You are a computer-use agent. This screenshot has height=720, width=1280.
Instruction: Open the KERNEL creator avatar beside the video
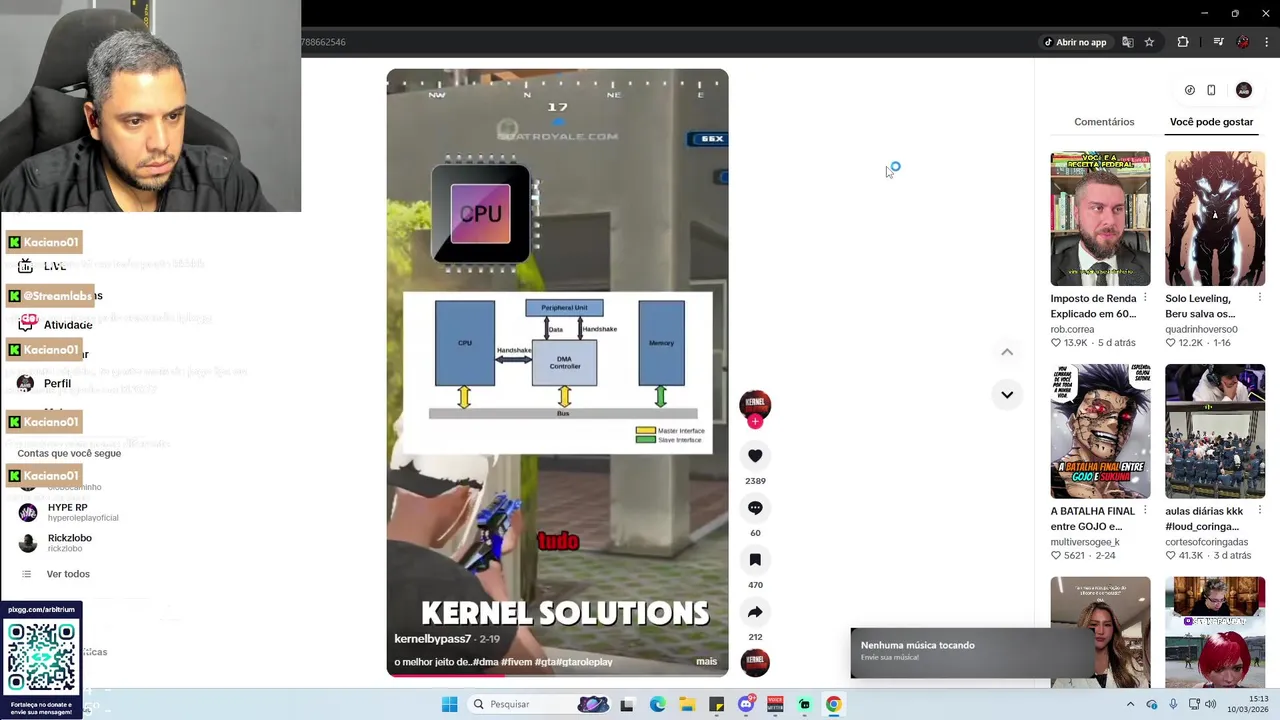coord(755,404)
